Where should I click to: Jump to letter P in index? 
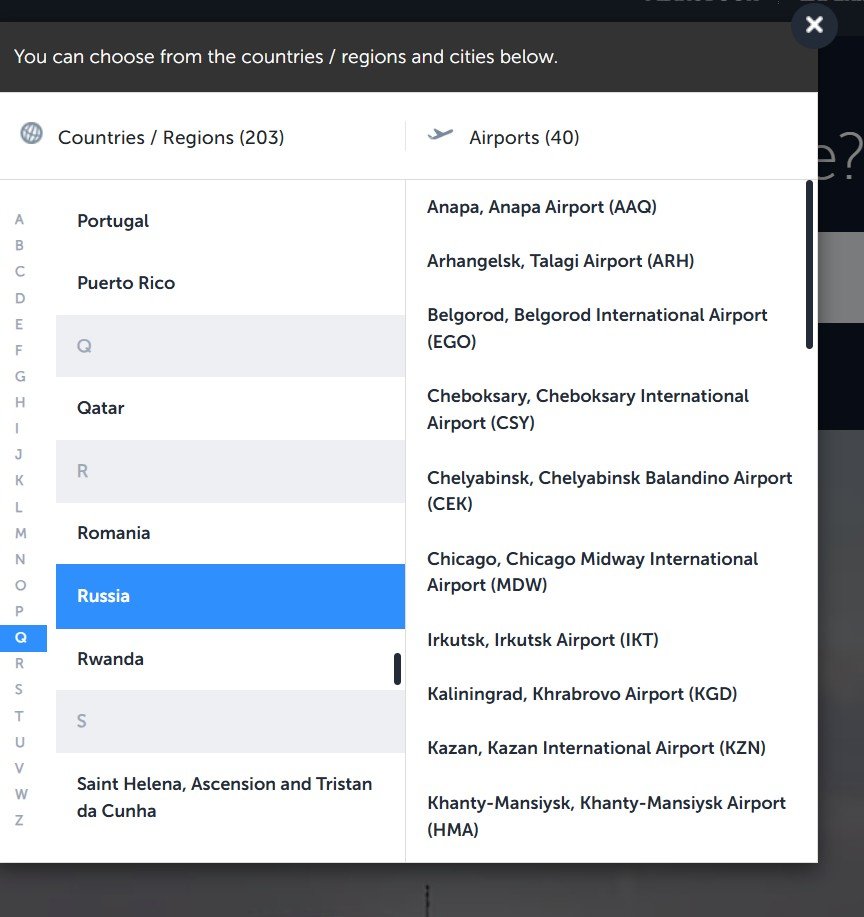(19, 611)
